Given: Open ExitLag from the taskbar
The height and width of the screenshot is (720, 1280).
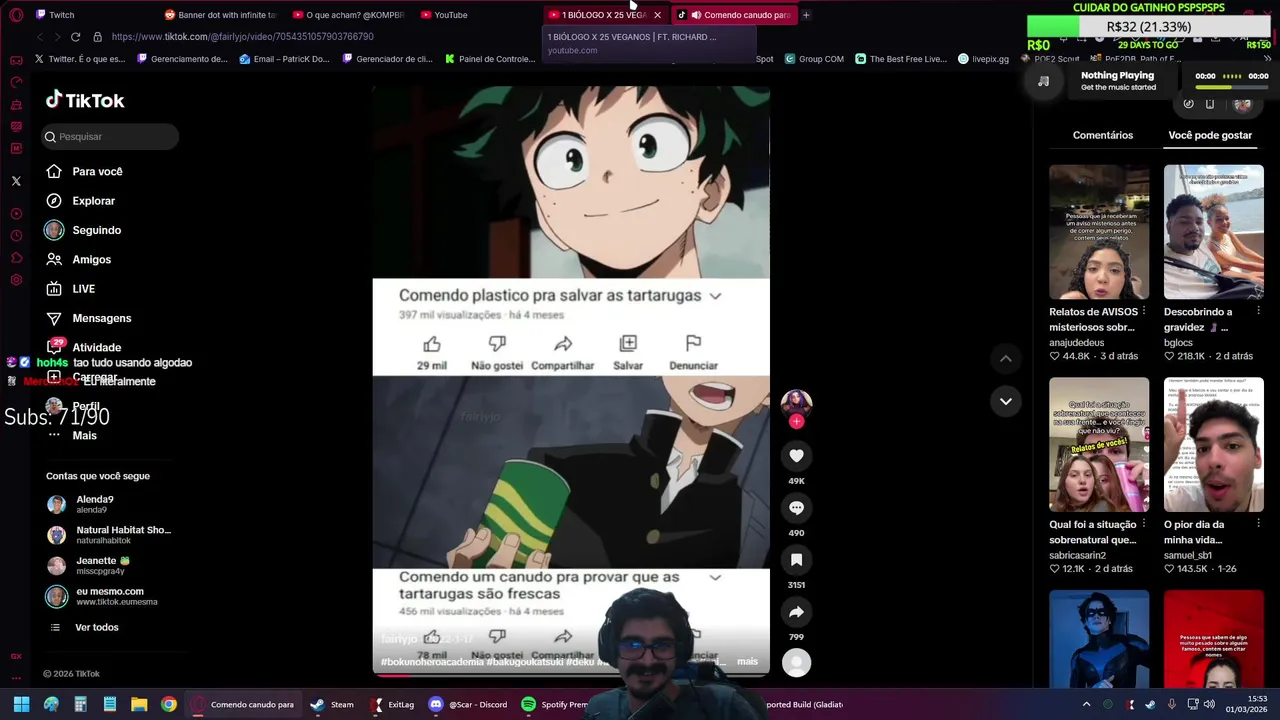Looking at the screenshot, I should click(391, 704).
